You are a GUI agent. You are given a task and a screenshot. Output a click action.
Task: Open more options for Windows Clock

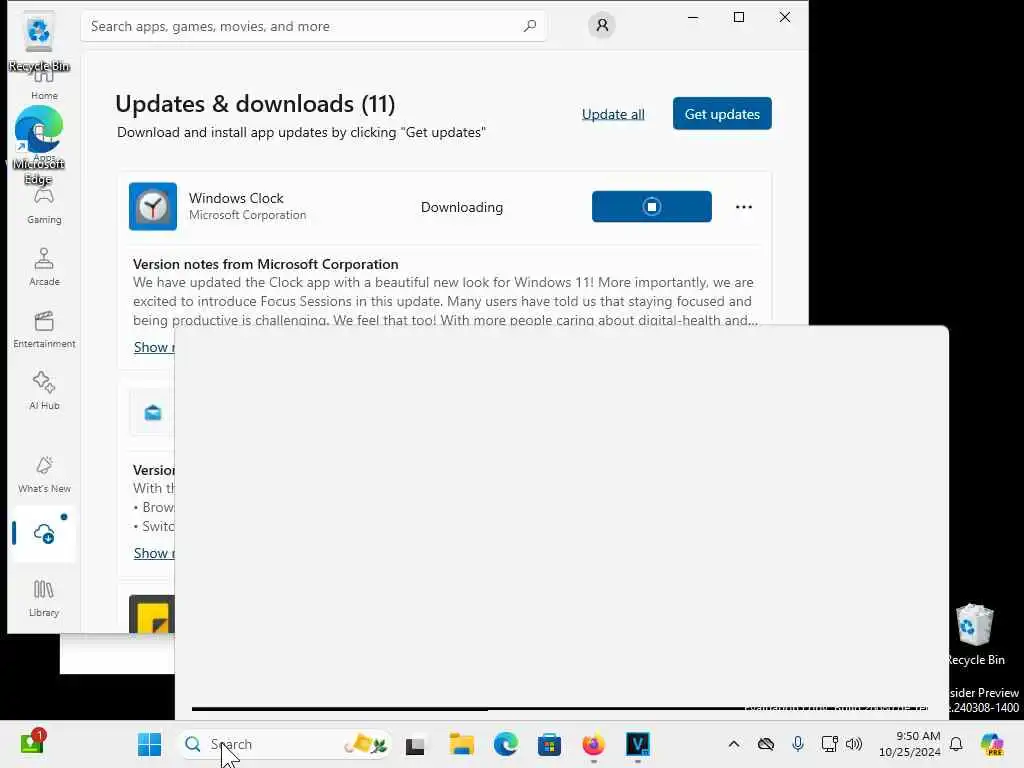tap(744, 207)
